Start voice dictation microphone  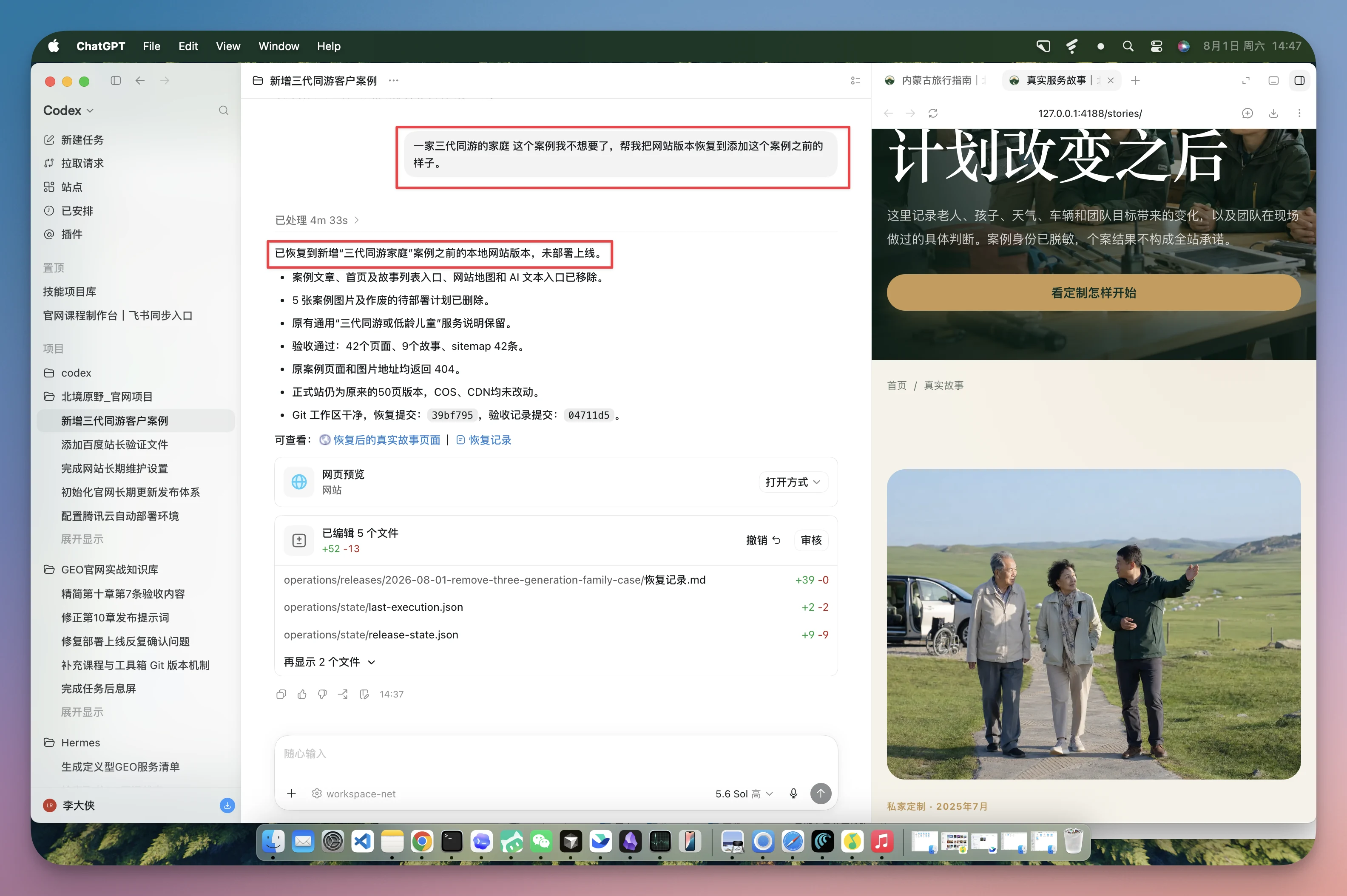793,793
